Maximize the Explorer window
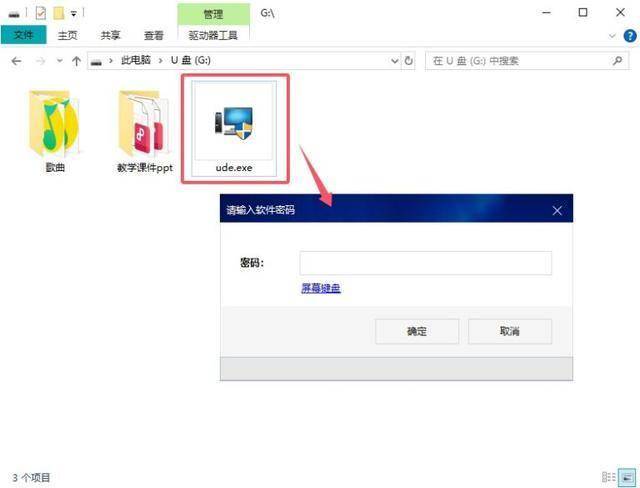This screenshot has width=640, height=488. (x=583, y=13)
